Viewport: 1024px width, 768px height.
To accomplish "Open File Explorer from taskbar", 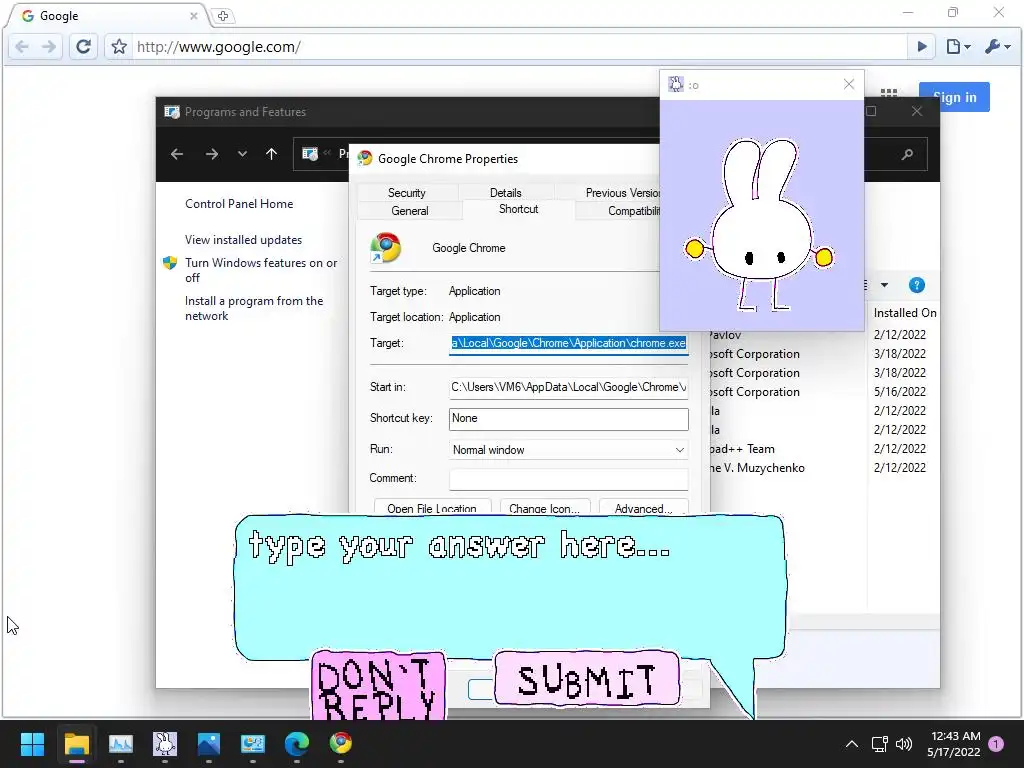I will (x=76, y=744).
